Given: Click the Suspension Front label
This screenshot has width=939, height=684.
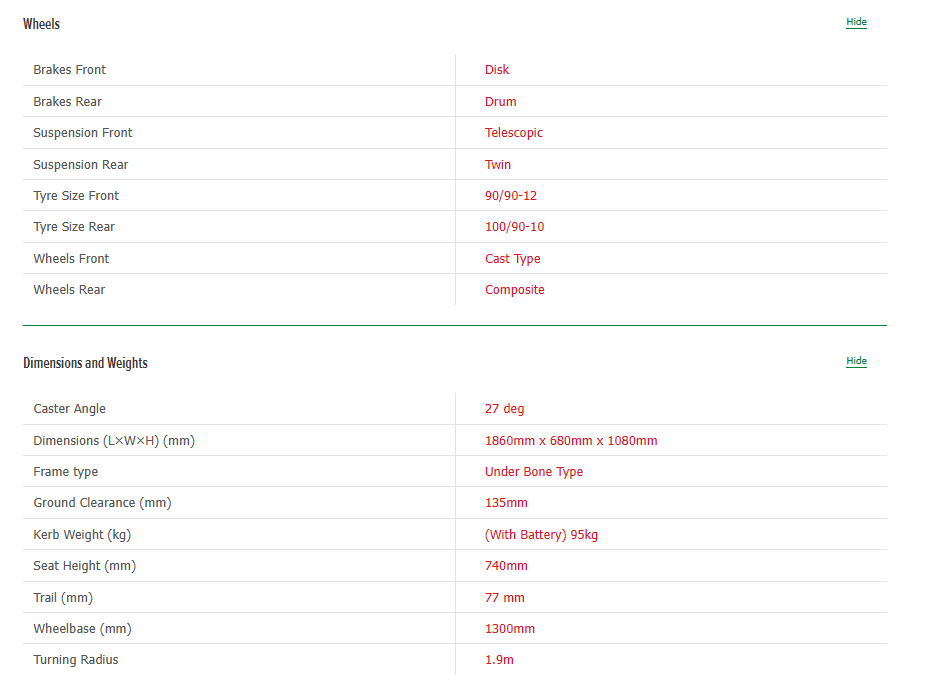Looking at the screenshot, I should [83, 133].
